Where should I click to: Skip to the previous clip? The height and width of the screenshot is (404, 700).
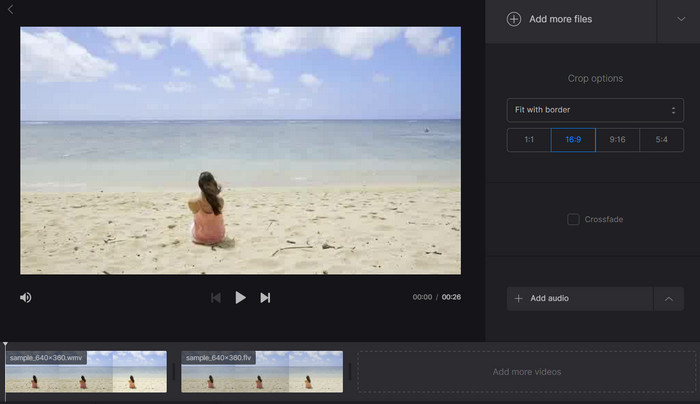point(216,298)
